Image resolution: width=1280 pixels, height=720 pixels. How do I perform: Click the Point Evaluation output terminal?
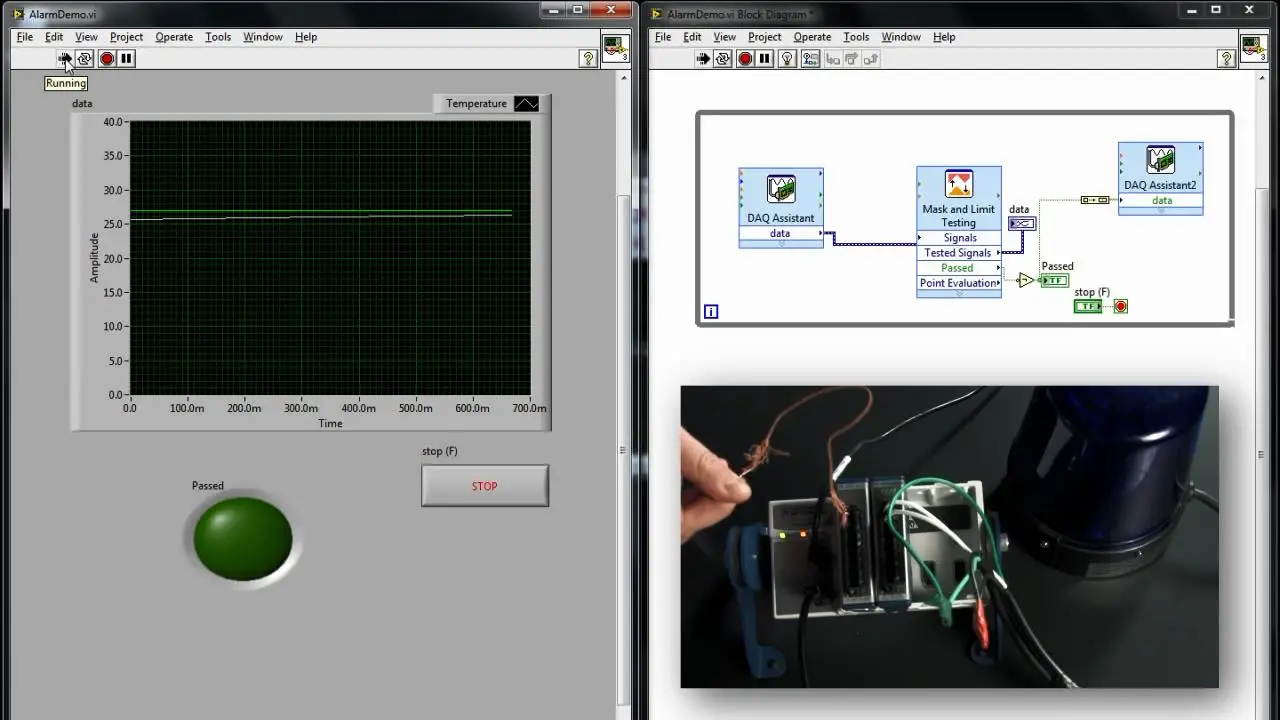coord(959,283)
